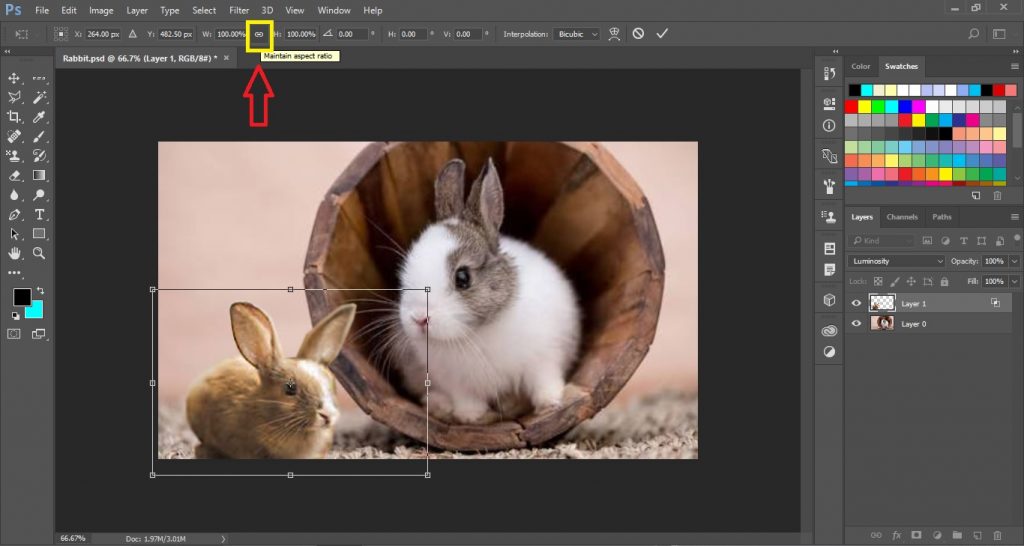1024x546 pixels.
Task: Open the Layers panel menu
Action: coord(1014,217)
